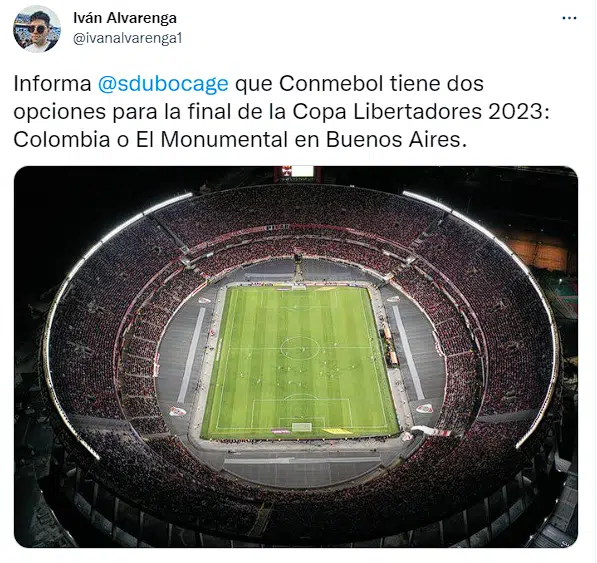
Task: Click the center circle of the pitch
Action: tap(300, 347)
